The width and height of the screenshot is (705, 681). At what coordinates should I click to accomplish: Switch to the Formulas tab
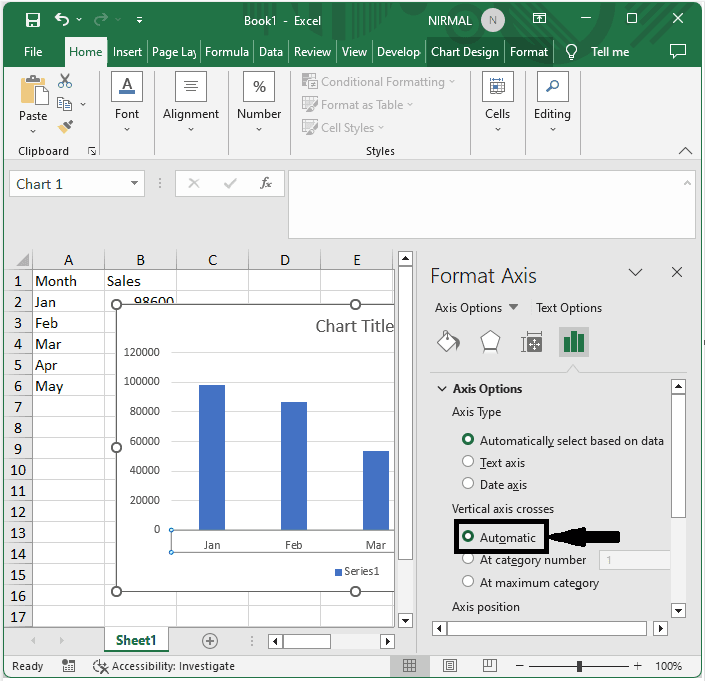227,52
